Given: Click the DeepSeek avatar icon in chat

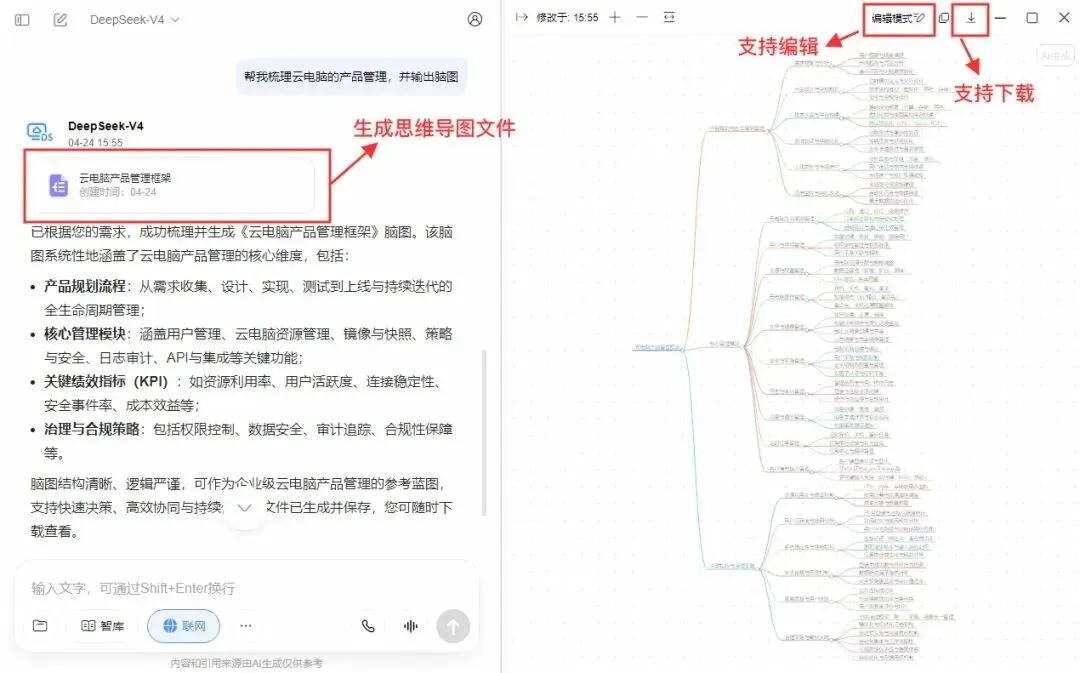Looking at the screenshot, I should (40, 132).
